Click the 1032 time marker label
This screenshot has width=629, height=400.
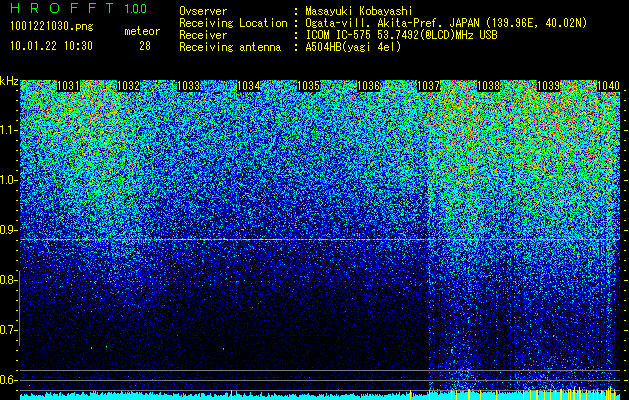(128, 86)
